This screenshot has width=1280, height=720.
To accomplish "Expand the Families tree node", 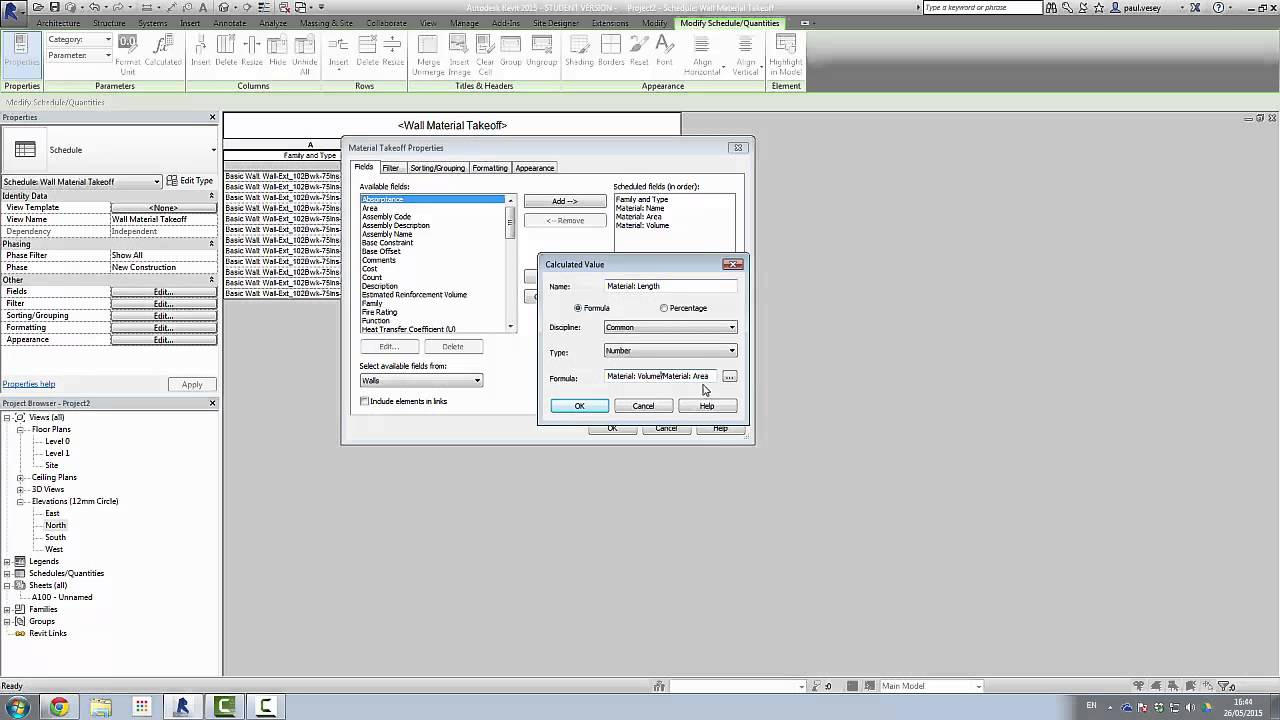I will (x=7, y=609).
